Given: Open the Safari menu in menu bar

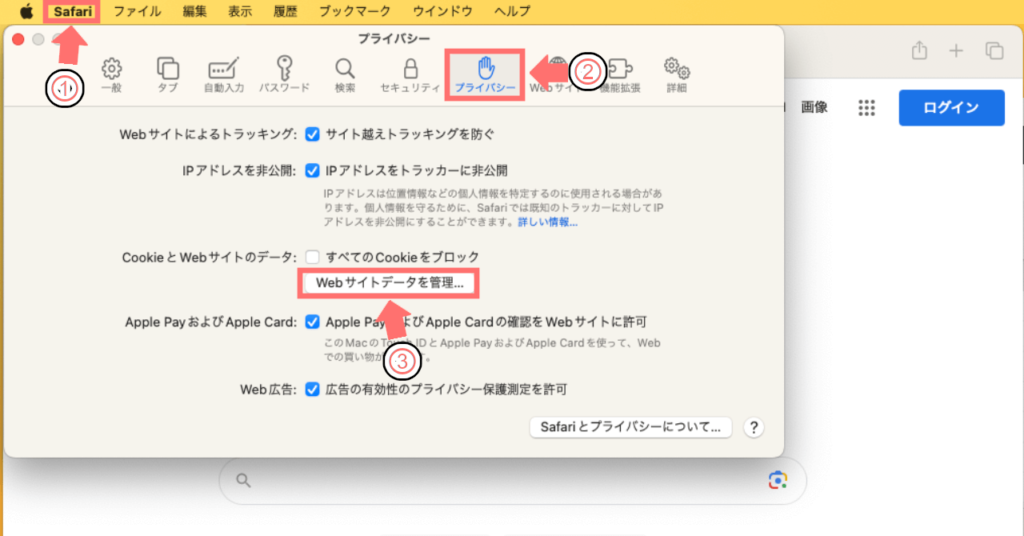Looking at the screenshot, I should (x=72, y=11).
